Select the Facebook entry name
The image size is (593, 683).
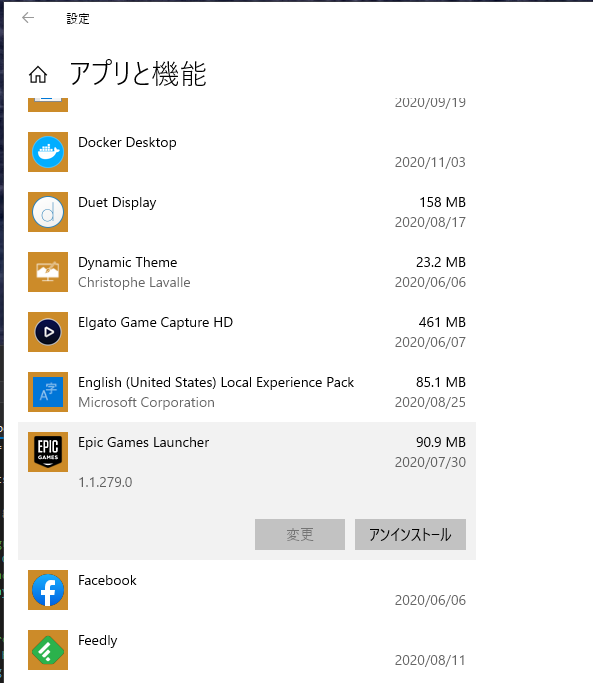tap(107, 581)
